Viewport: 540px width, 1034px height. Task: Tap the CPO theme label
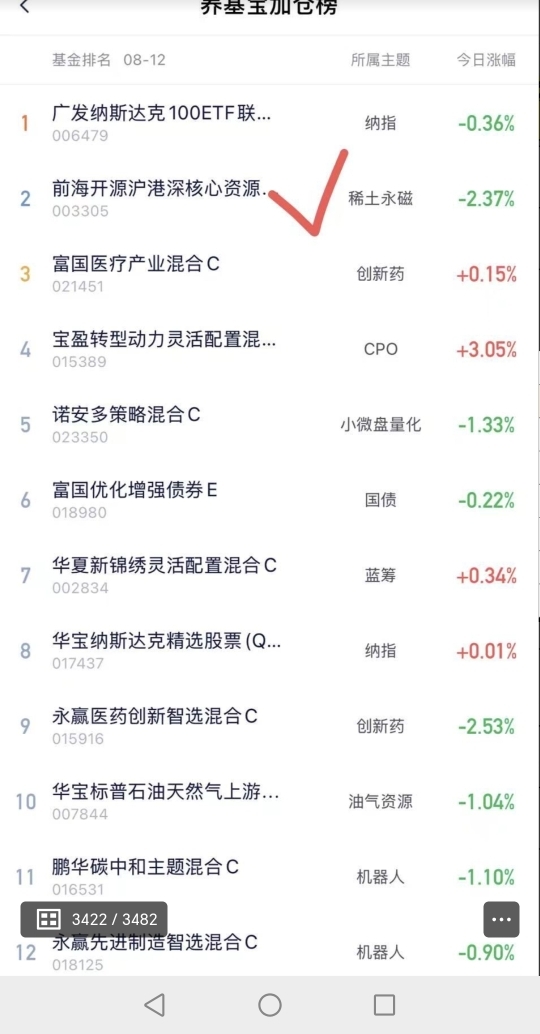point(380,349)
